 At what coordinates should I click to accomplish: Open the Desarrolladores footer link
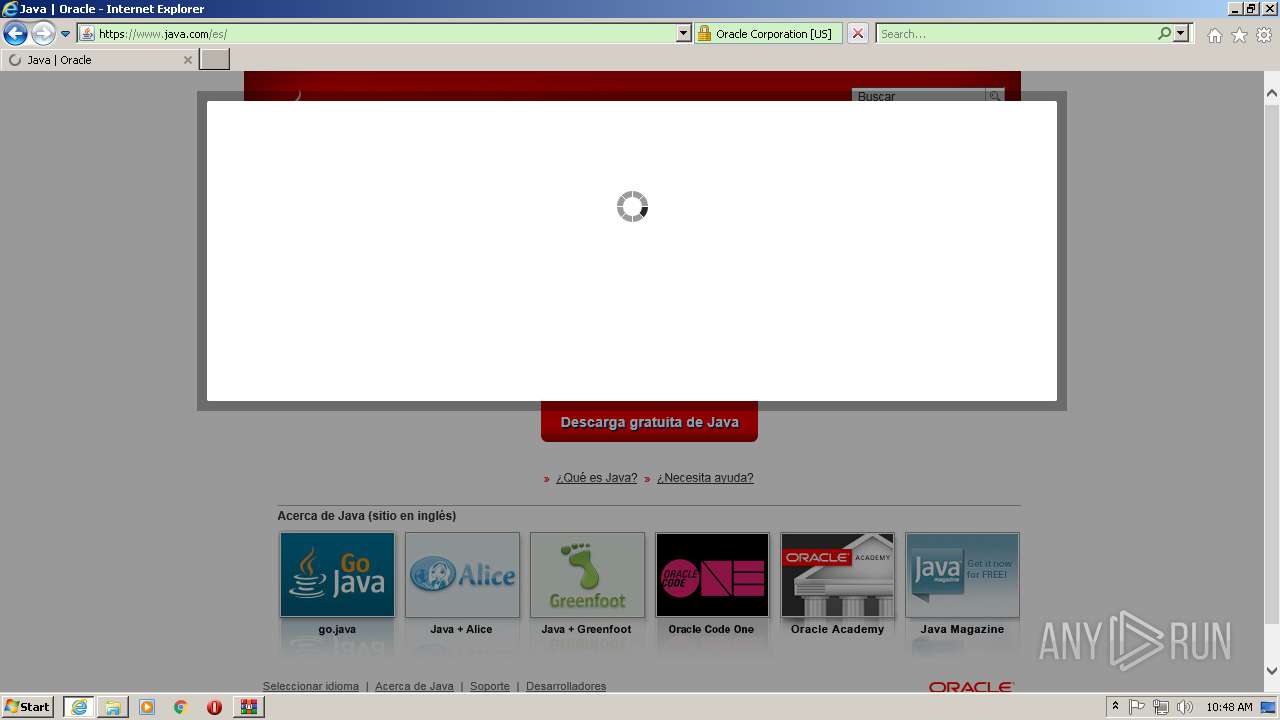click(566, 686)
